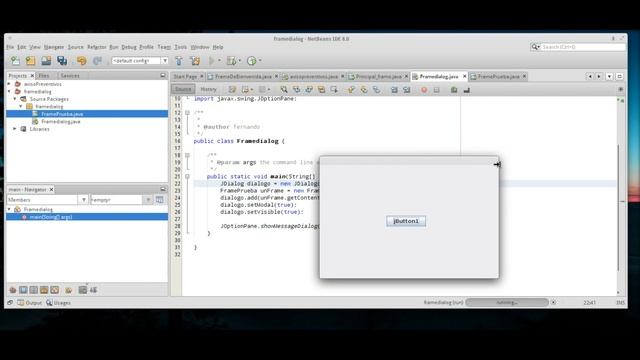Click the Undo toolbar icon
640x360 pixels.
(82, 61)
